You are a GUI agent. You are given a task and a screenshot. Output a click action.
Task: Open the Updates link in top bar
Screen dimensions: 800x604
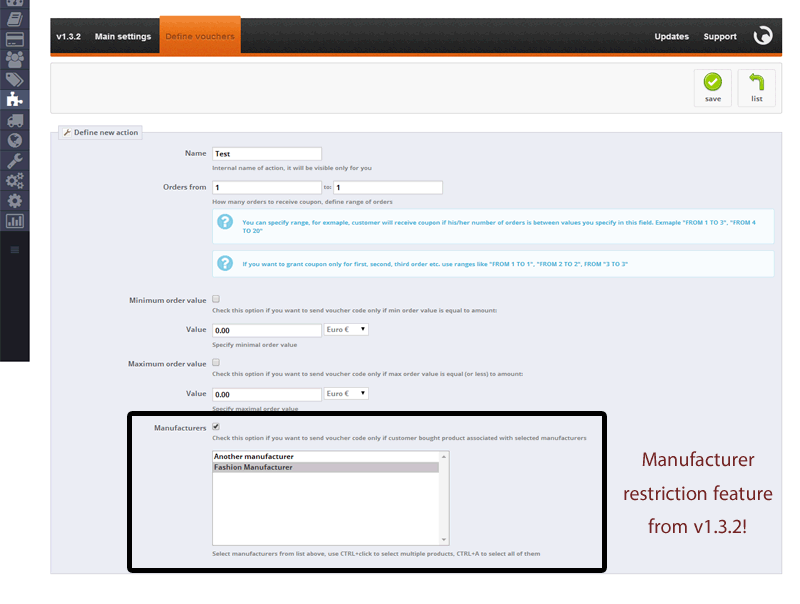tap(671, 36)
